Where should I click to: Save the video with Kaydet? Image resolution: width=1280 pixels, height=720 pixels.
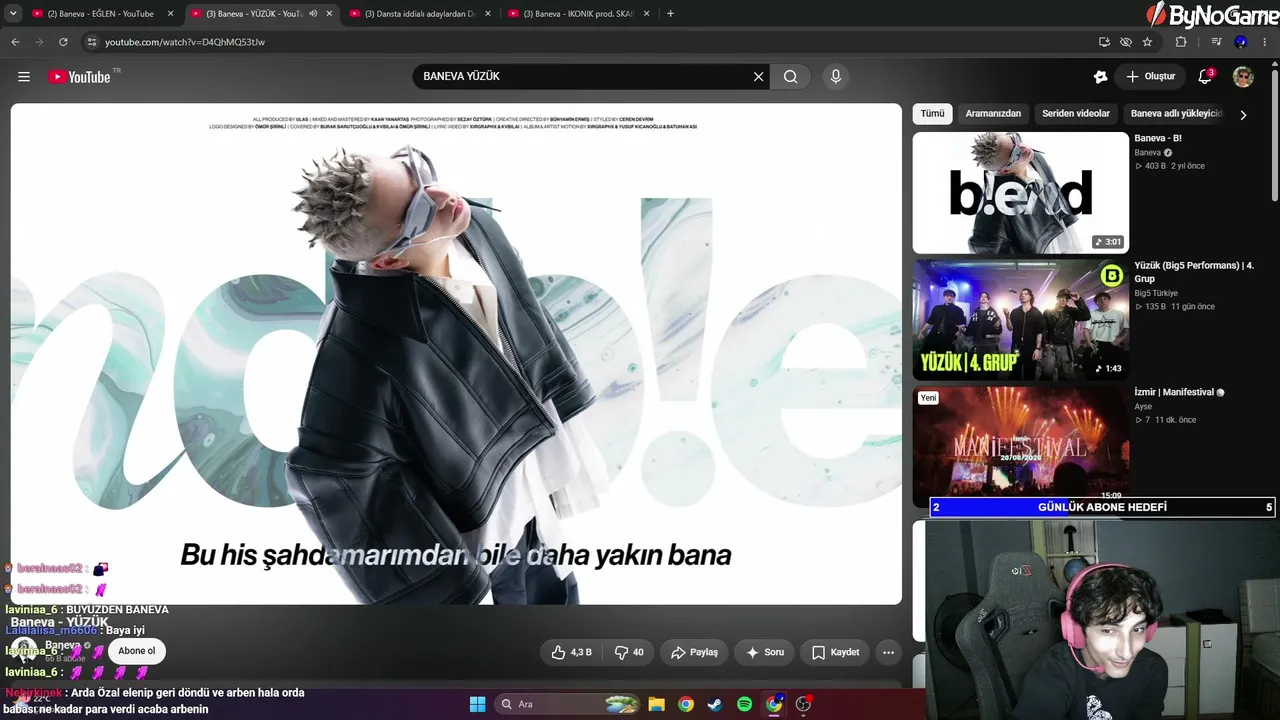point(835,652)
